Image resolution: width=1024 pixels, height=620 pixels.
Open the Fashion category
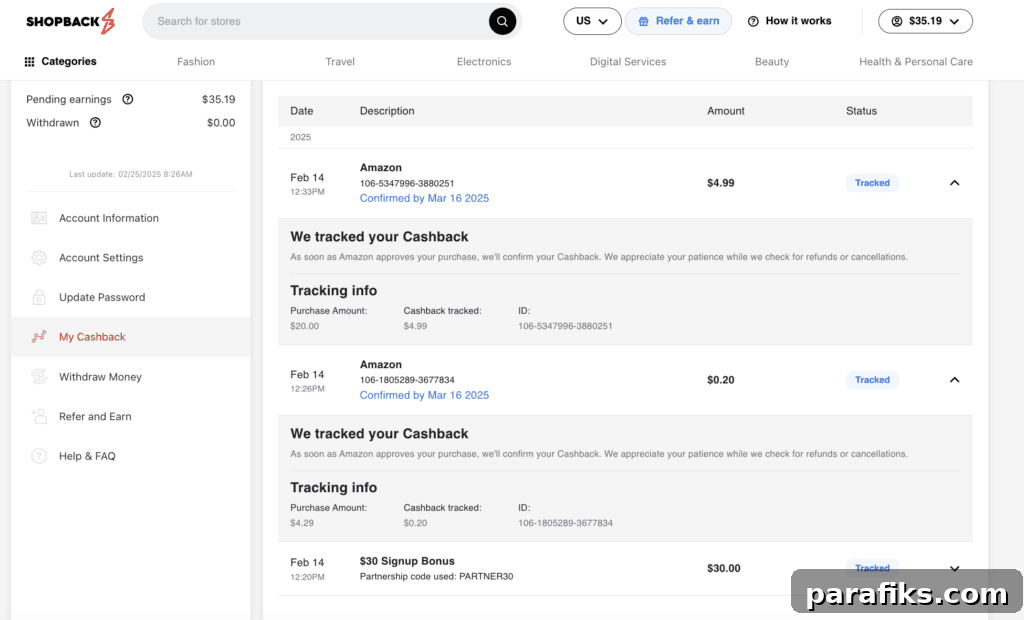(x=196, y=61)
